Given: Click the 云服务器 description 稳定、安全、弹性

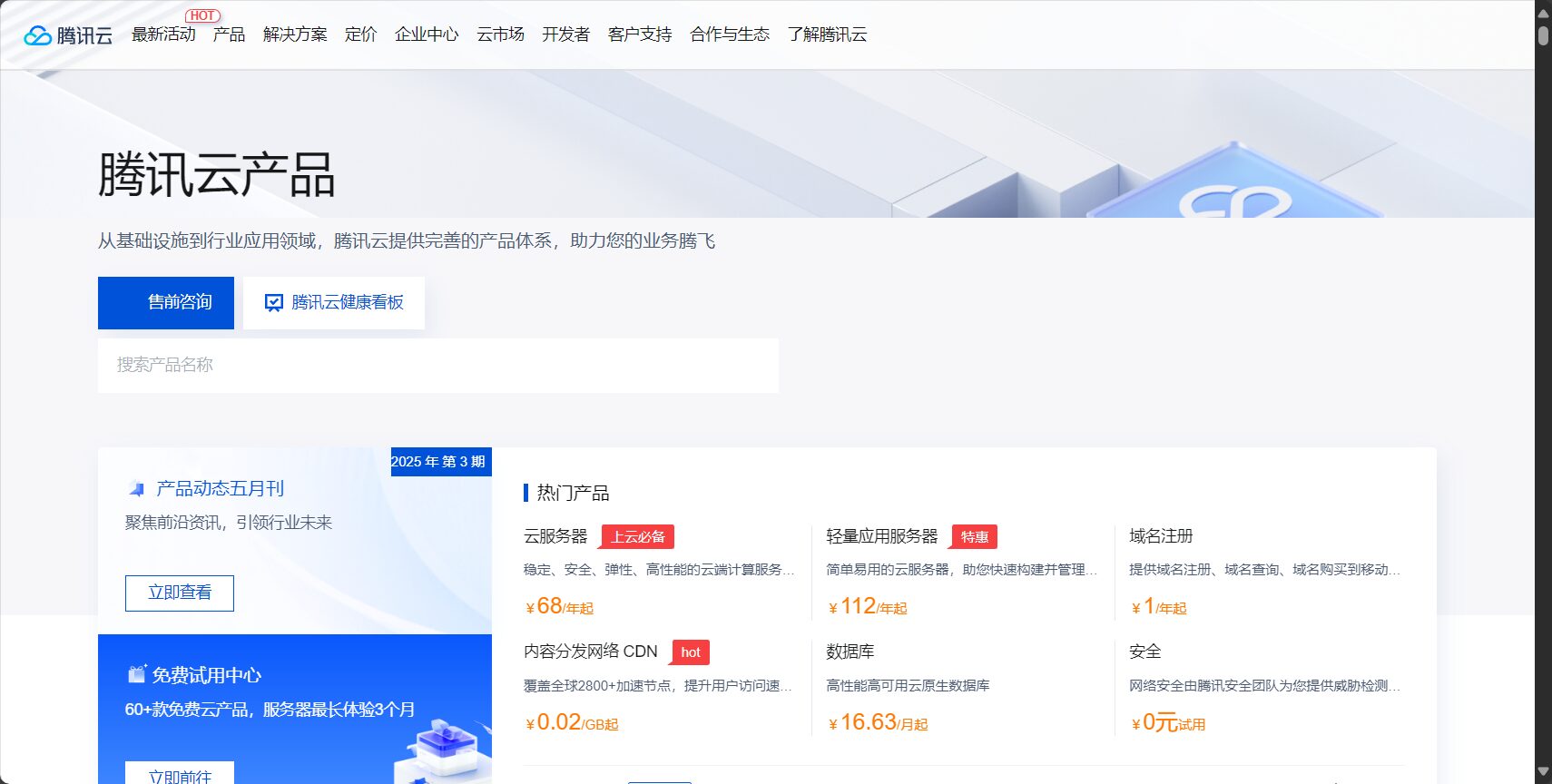Looking at the screenshot, I should [659, 570].
